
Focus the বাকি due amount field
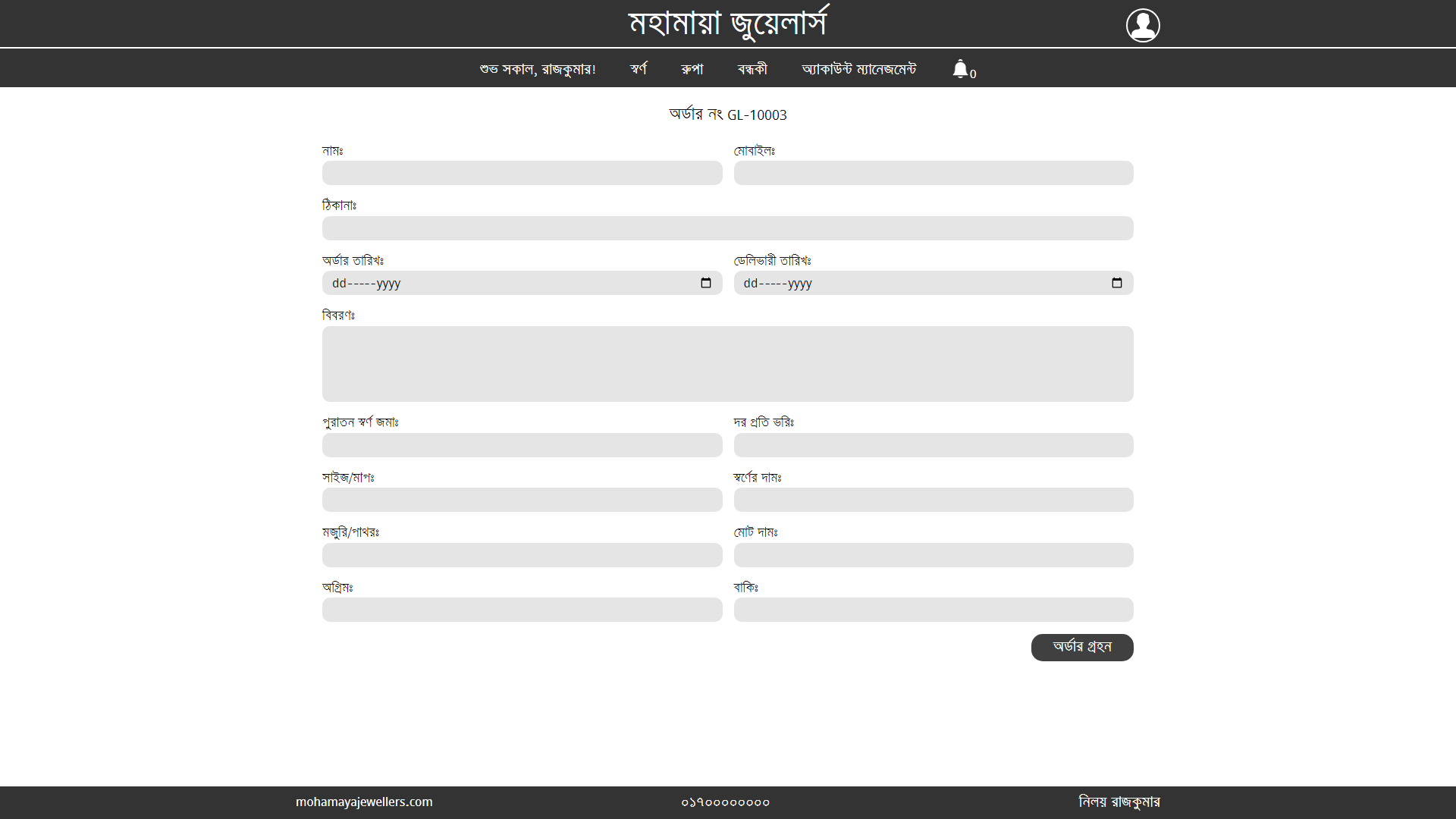(x=933, y=610)
